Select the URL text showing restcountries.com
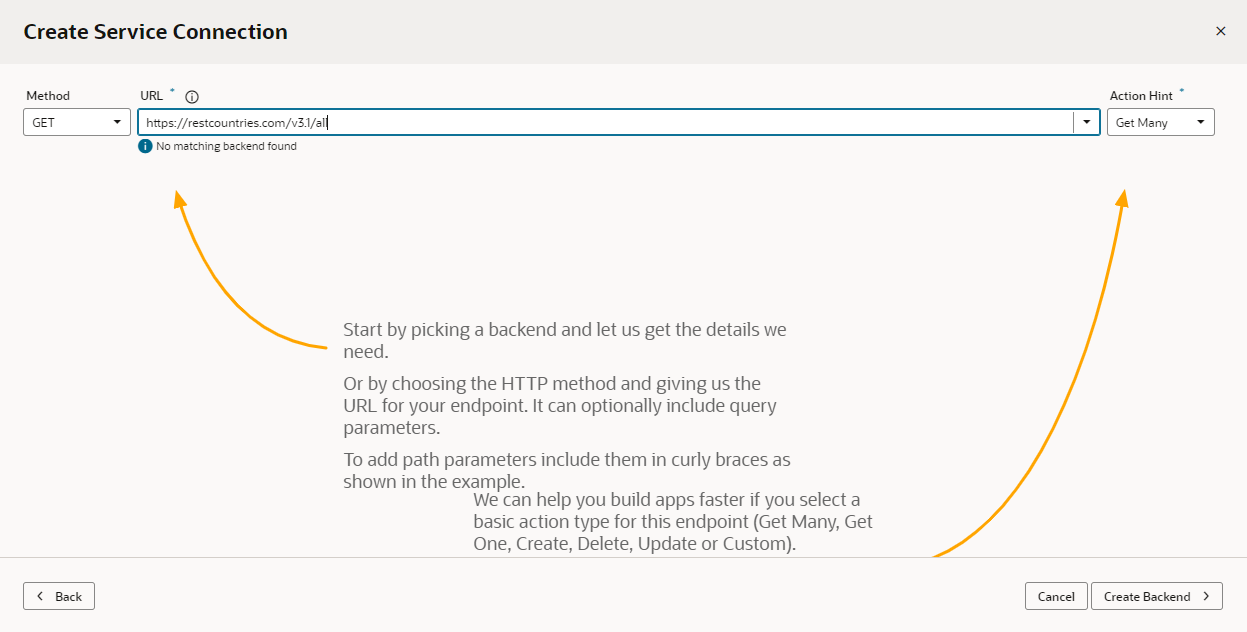Viewport: 1247px width, 632px height. (237, 121)
